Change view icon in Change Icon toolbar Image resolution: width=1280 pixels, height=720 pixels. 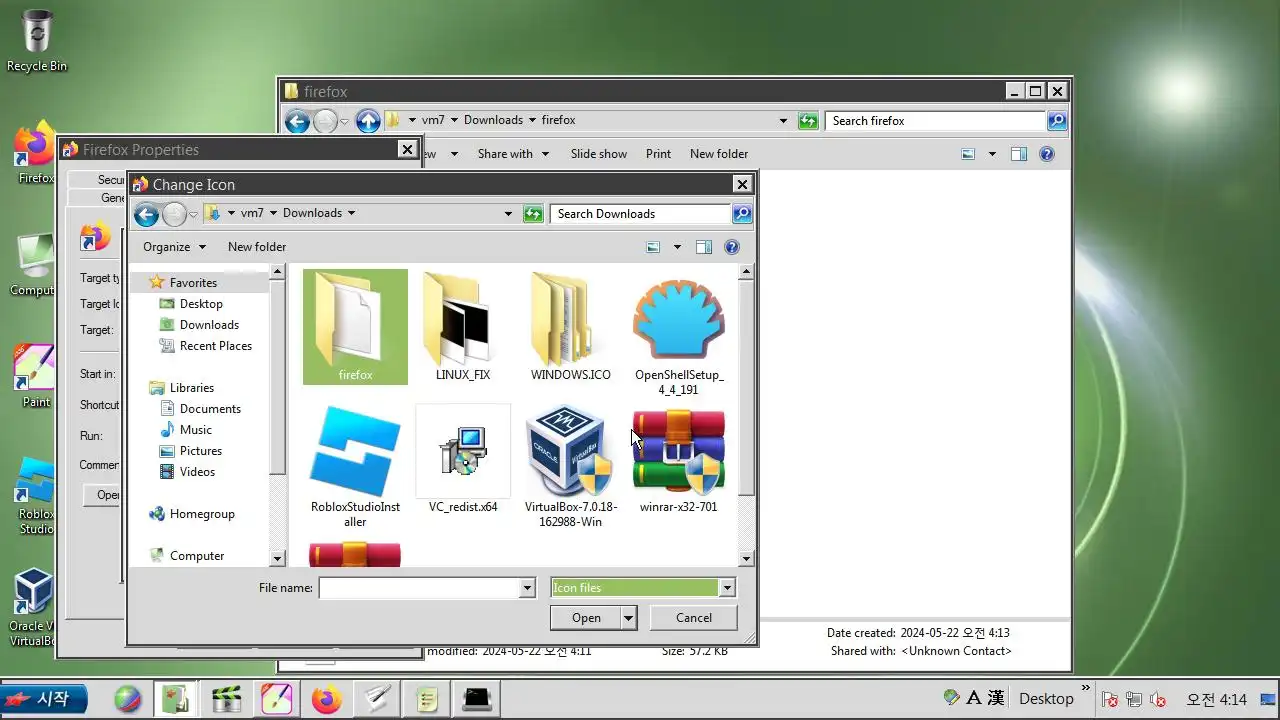[653, 247]
